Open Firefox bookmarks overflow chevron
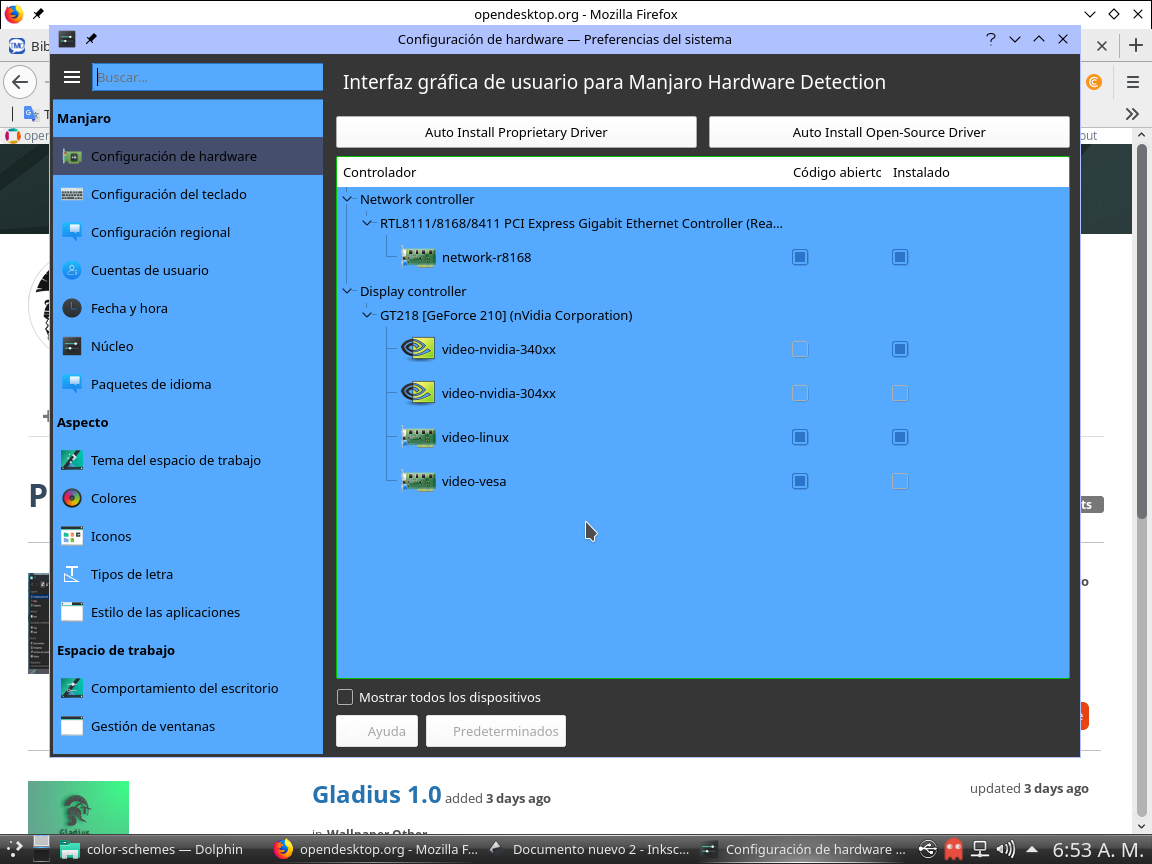The width and height of the screenshot is (1152, 864). pos(1132,114)
